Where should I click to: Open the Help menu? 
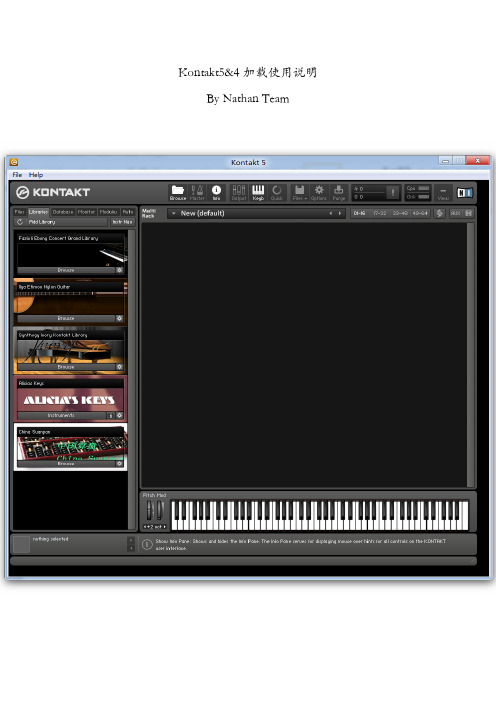pyautogui.click(x=36, y=175)
